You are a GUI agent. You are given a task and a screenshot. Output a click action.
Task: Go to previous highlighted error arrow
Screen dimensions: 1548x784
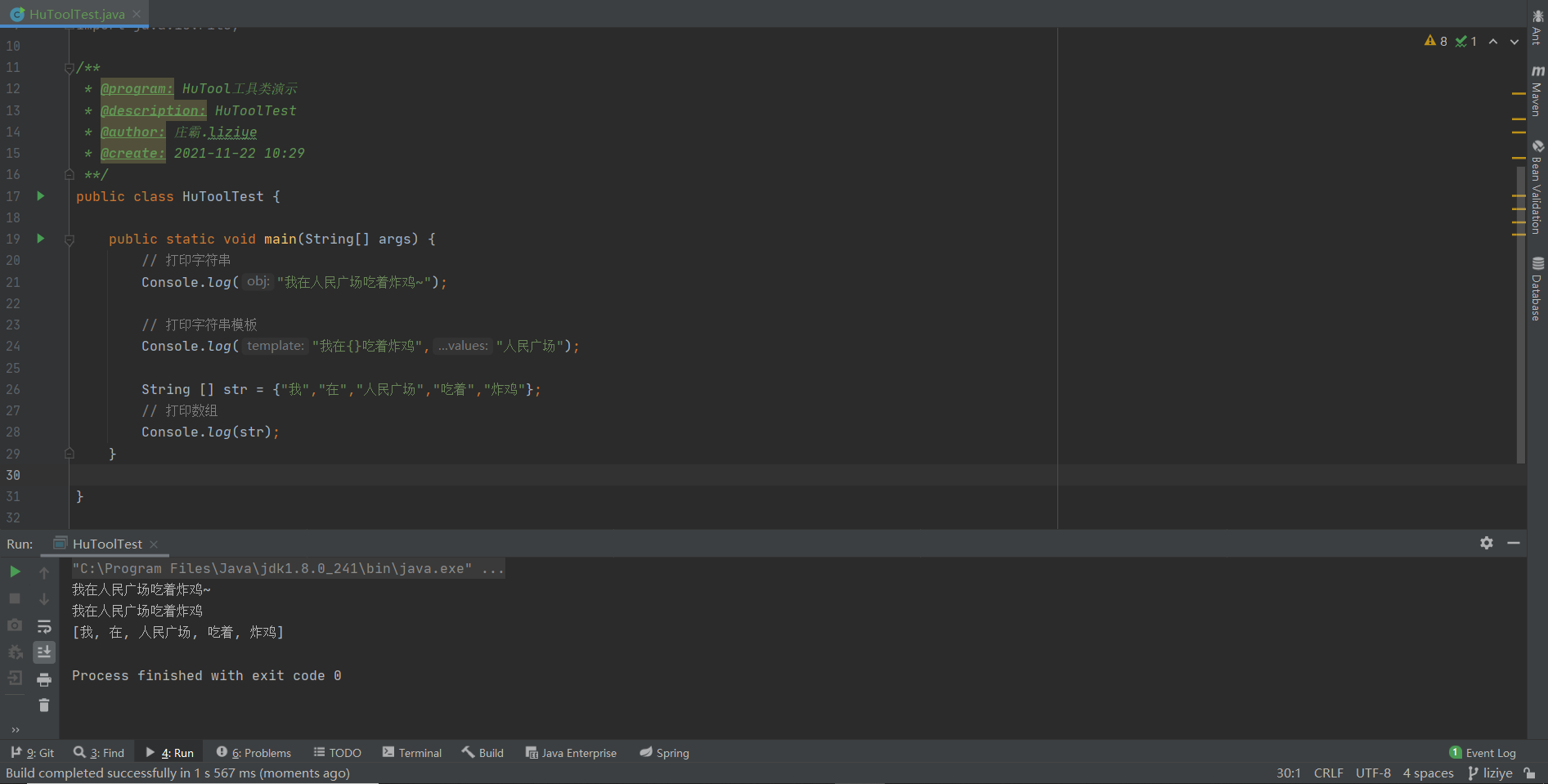[x=1493, y=41]
